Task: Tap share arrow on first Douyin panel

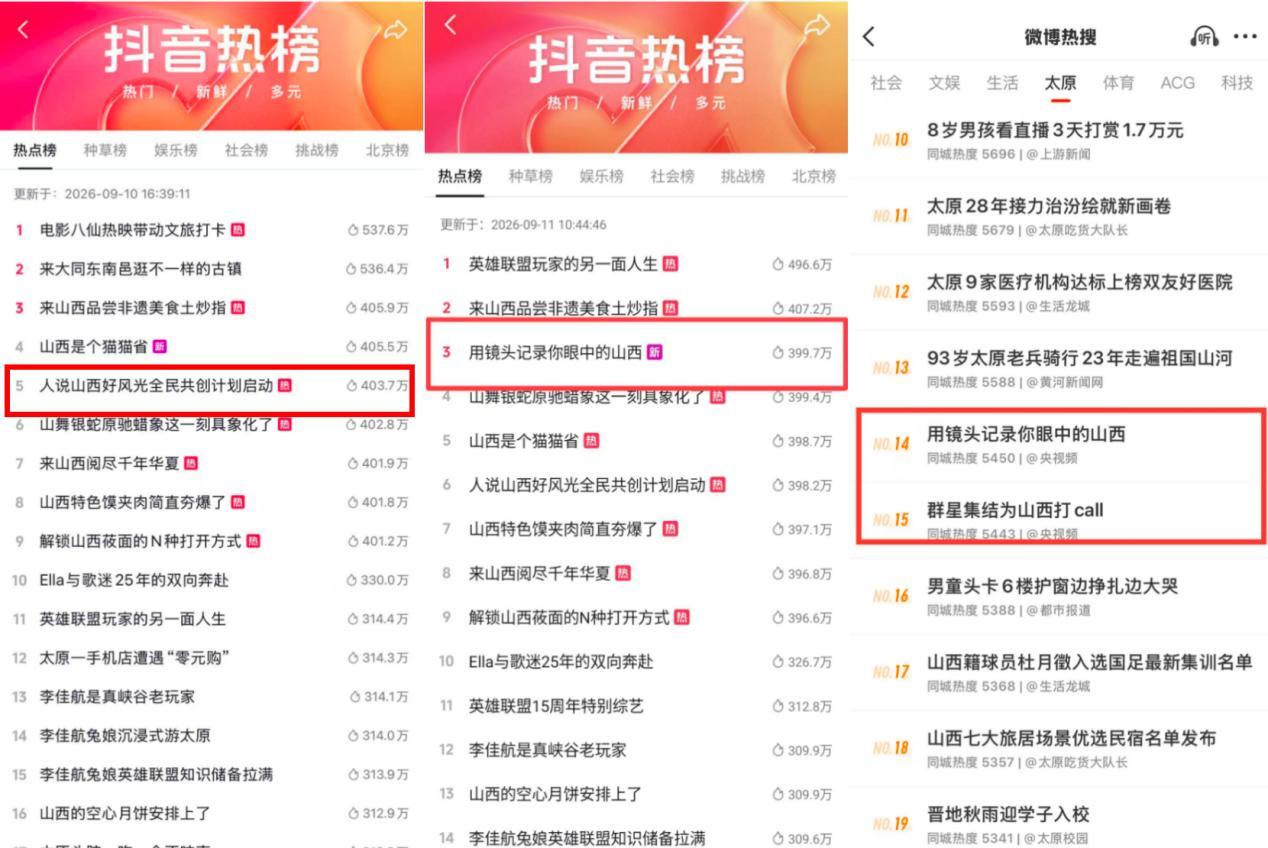Action: point(396,30)
